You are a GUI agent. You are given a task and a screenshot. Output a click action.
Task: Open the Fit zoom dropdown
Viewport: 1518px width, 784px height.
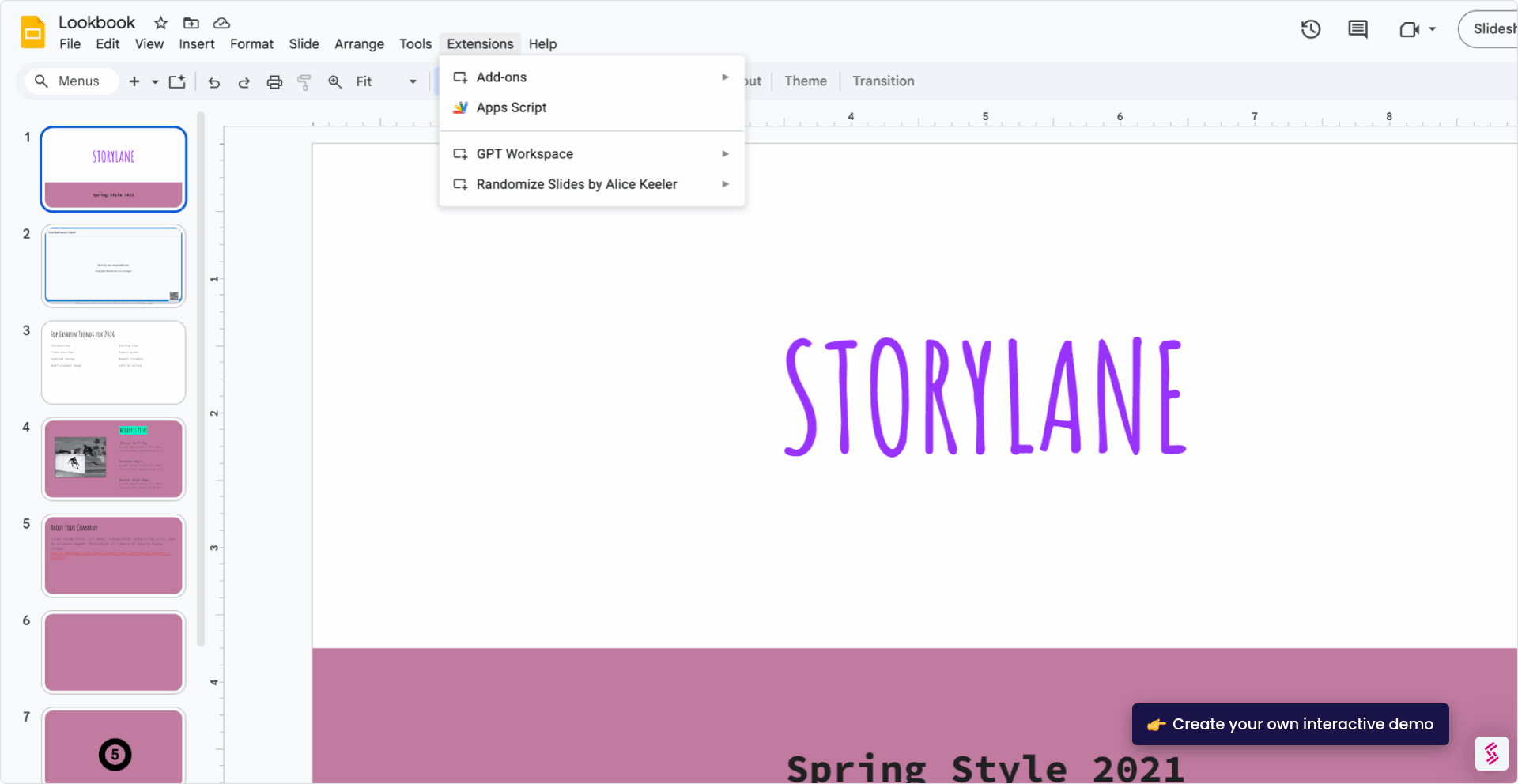pos(386,81)
